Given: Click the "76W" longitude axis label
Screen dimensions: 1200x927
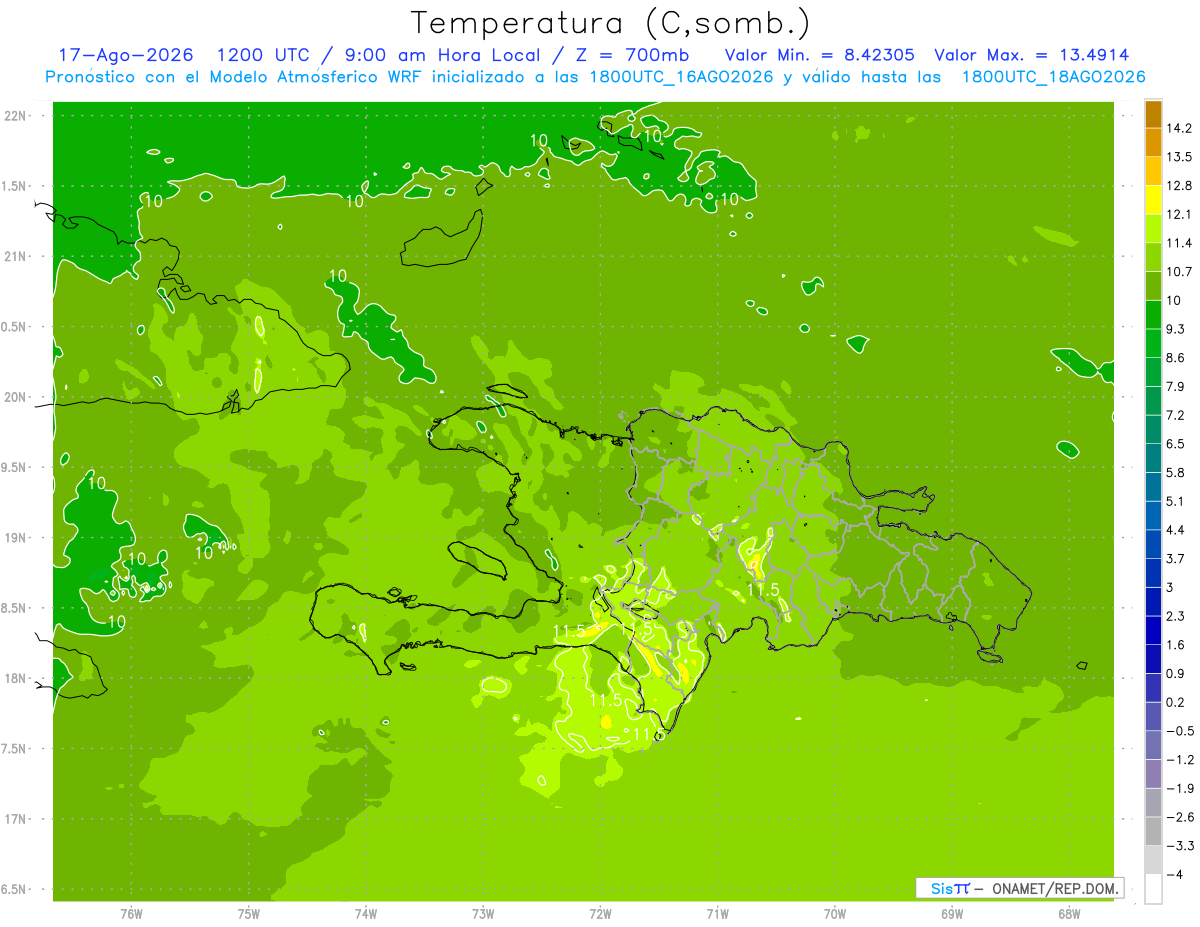Looking at the screenshot, I should (x=131, y=913).
